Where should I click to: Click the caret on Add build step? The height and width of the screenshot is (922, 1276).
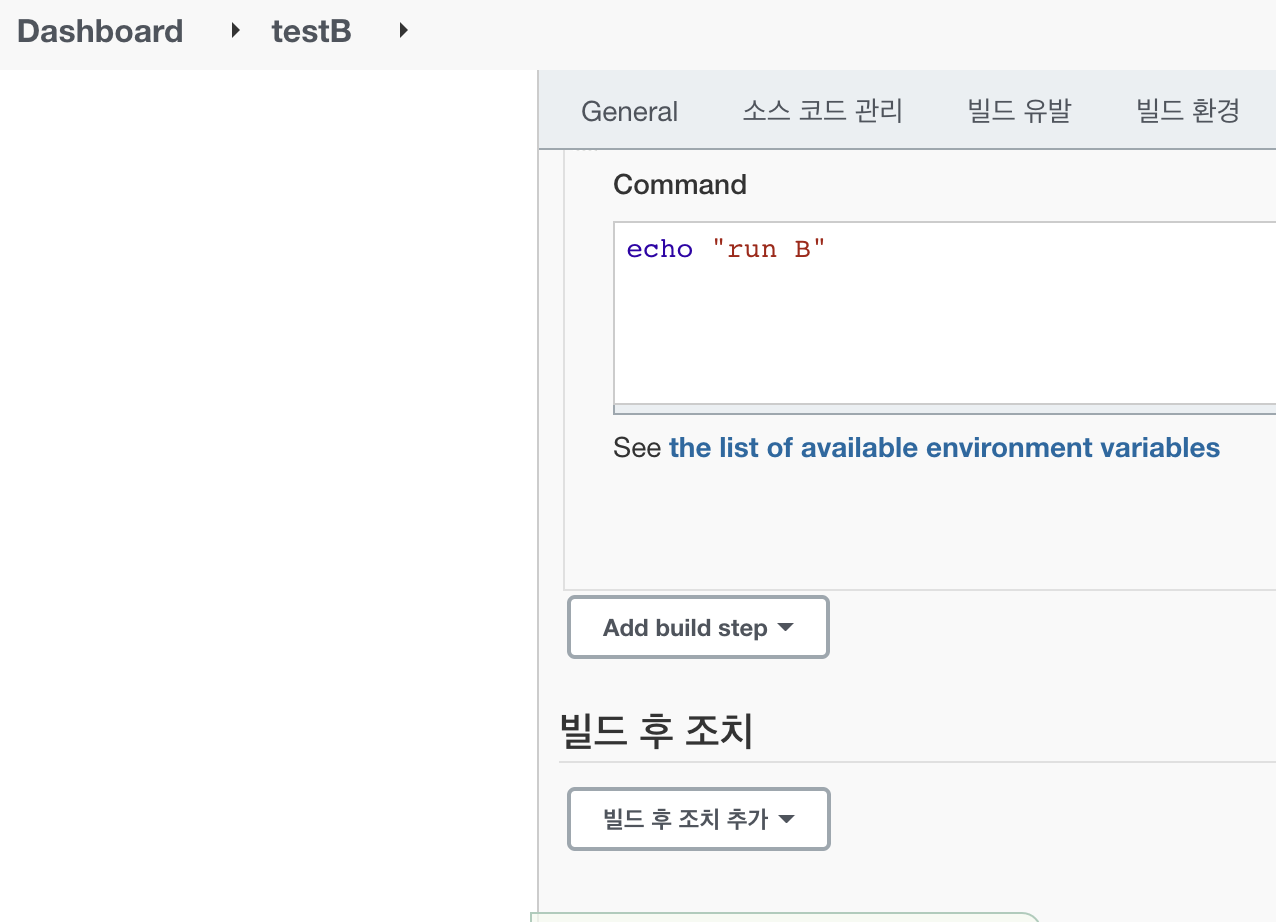coord(786,628)
